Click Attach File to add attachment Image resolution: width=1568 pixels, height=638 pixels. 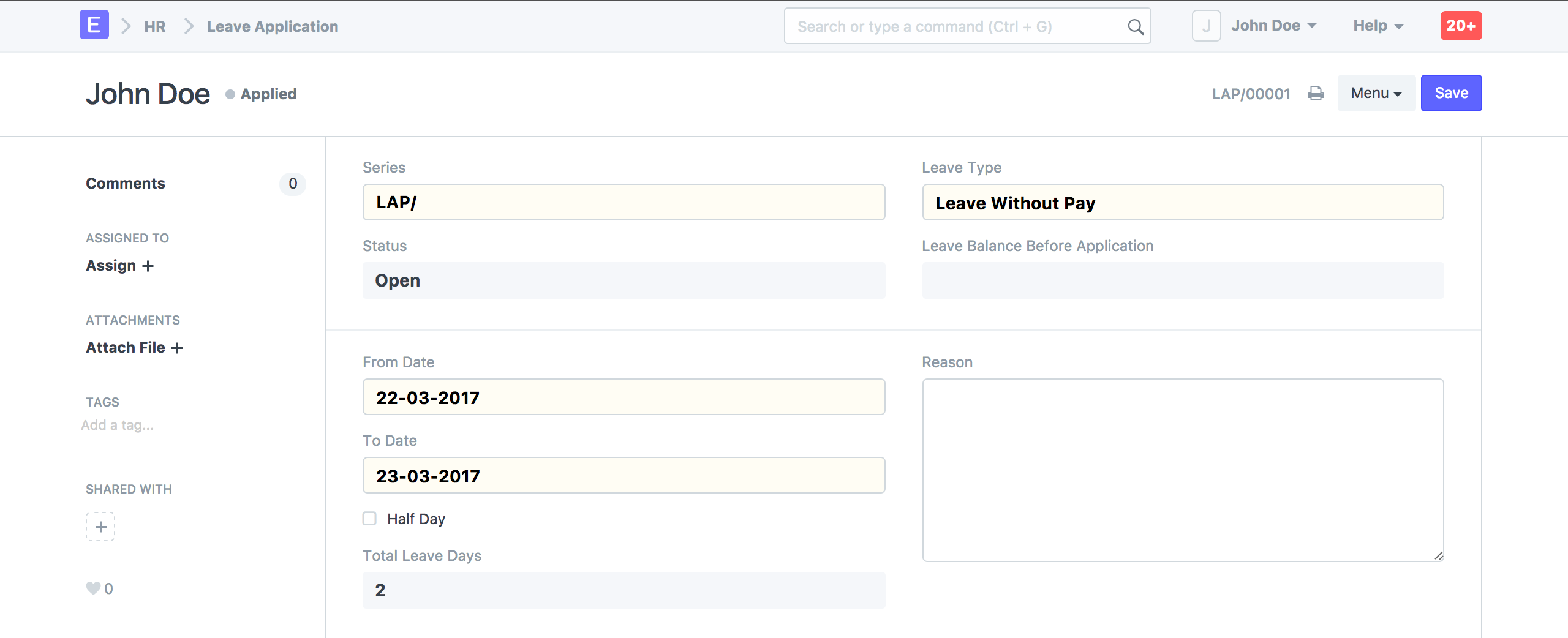[134, 348]
